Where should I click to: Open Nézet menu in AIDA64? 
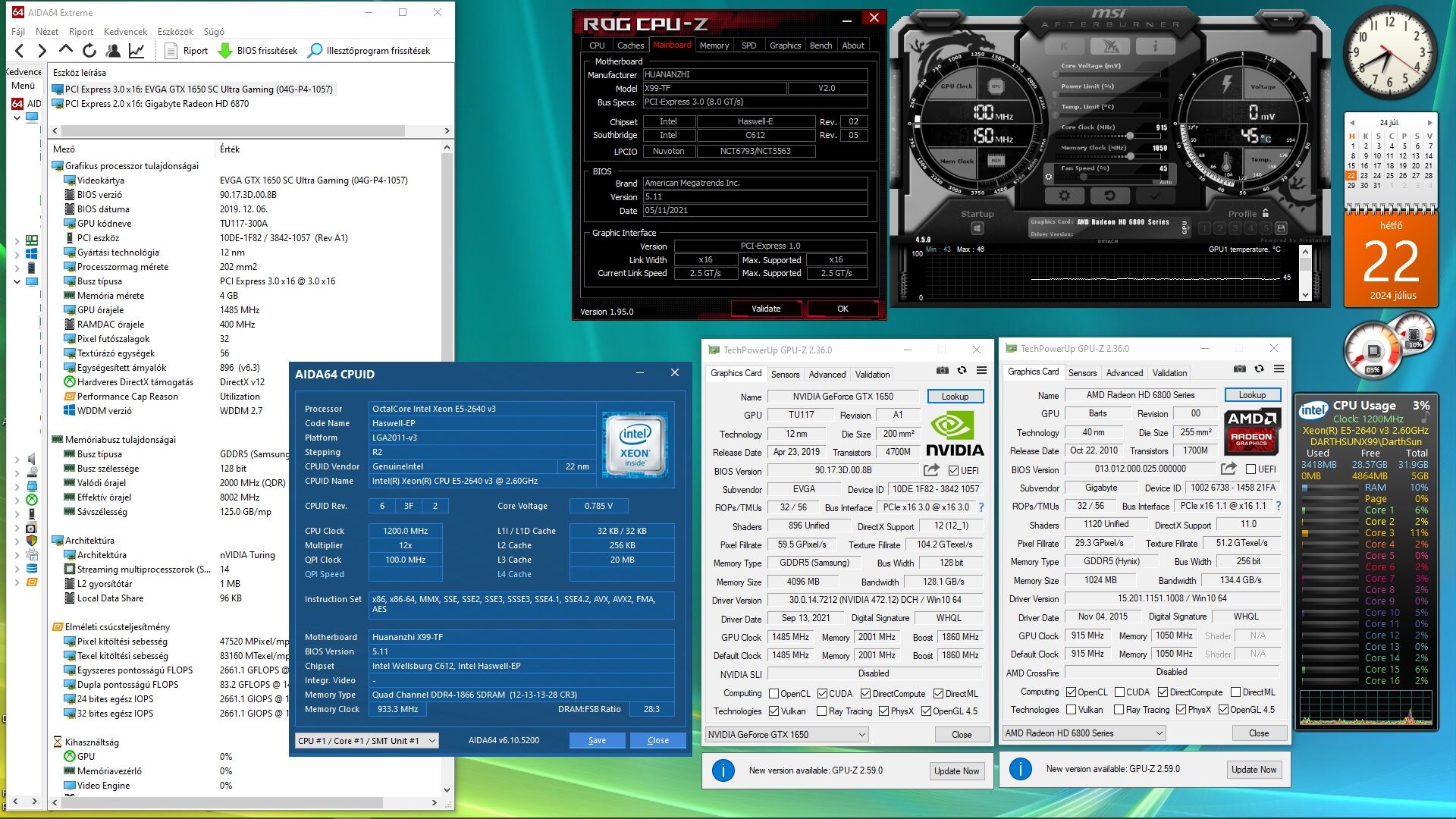click(x=47, y=32)
